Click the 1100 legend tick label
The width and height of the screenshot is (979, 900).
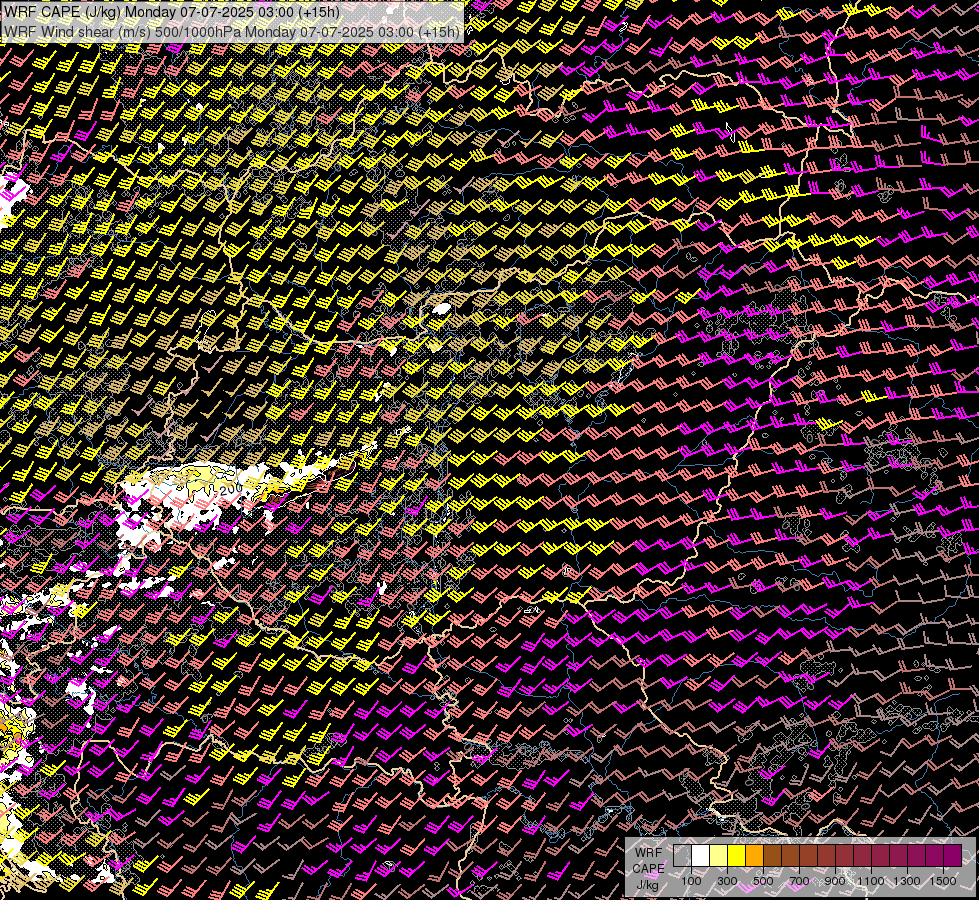click(870, 881)
